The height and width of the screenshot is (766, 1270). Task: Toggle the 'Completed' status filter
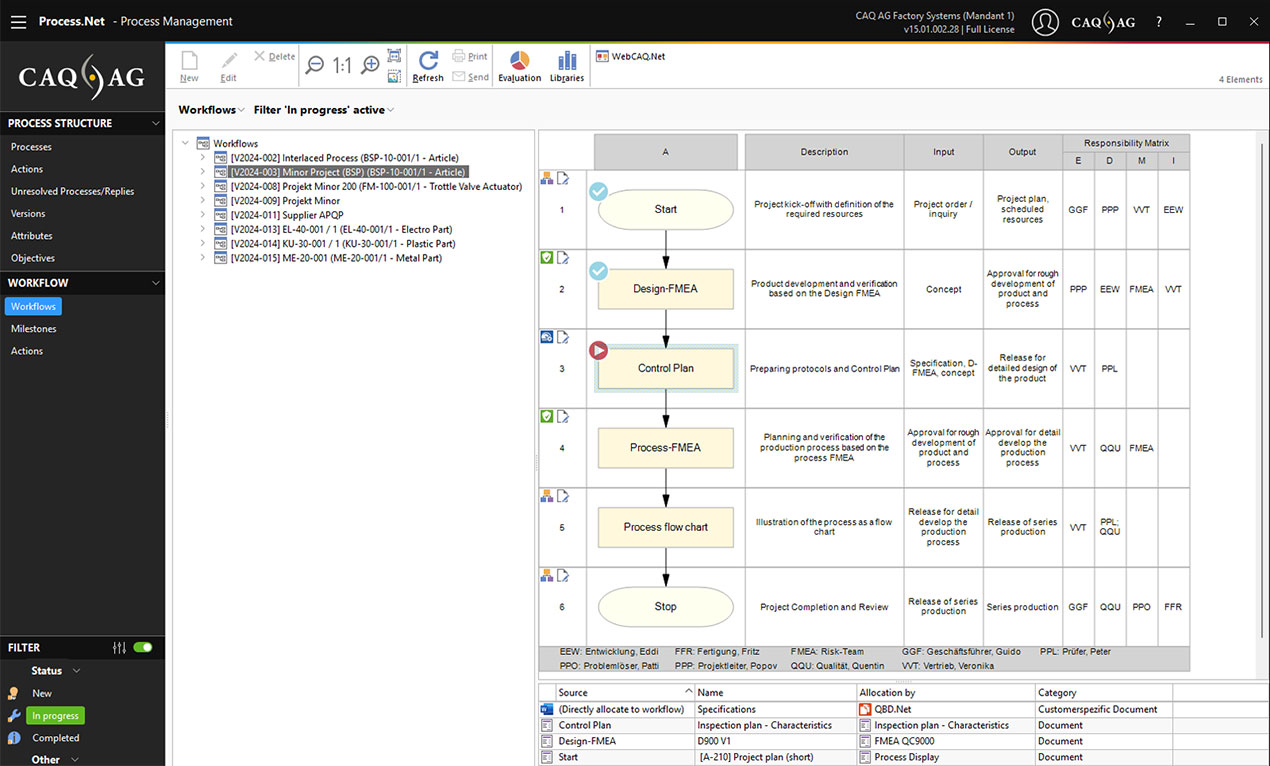pyautogui.click(x=55, y=738)
